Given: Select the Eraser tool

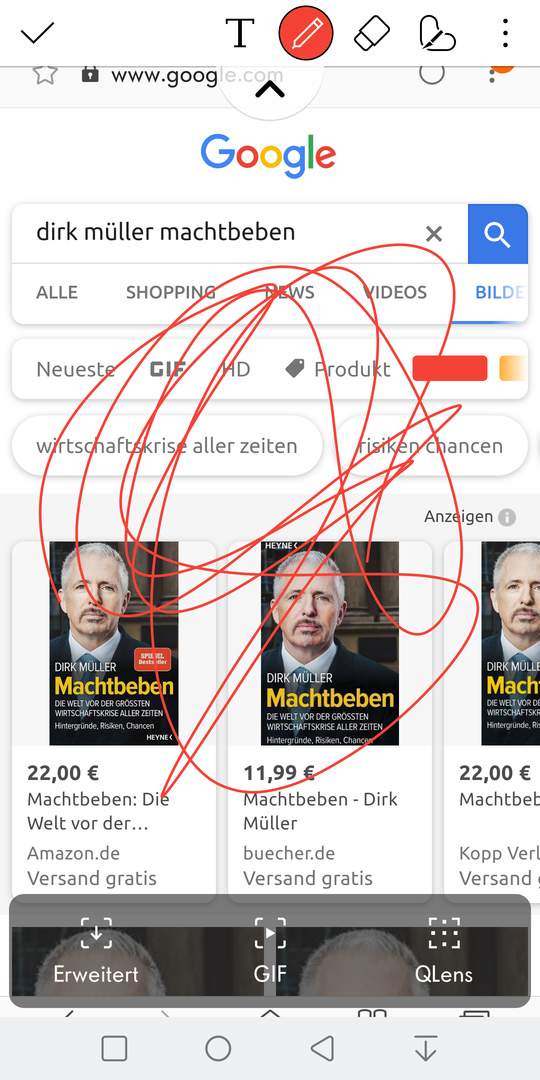Looking at the screenshot, I should tap(372, 33).
